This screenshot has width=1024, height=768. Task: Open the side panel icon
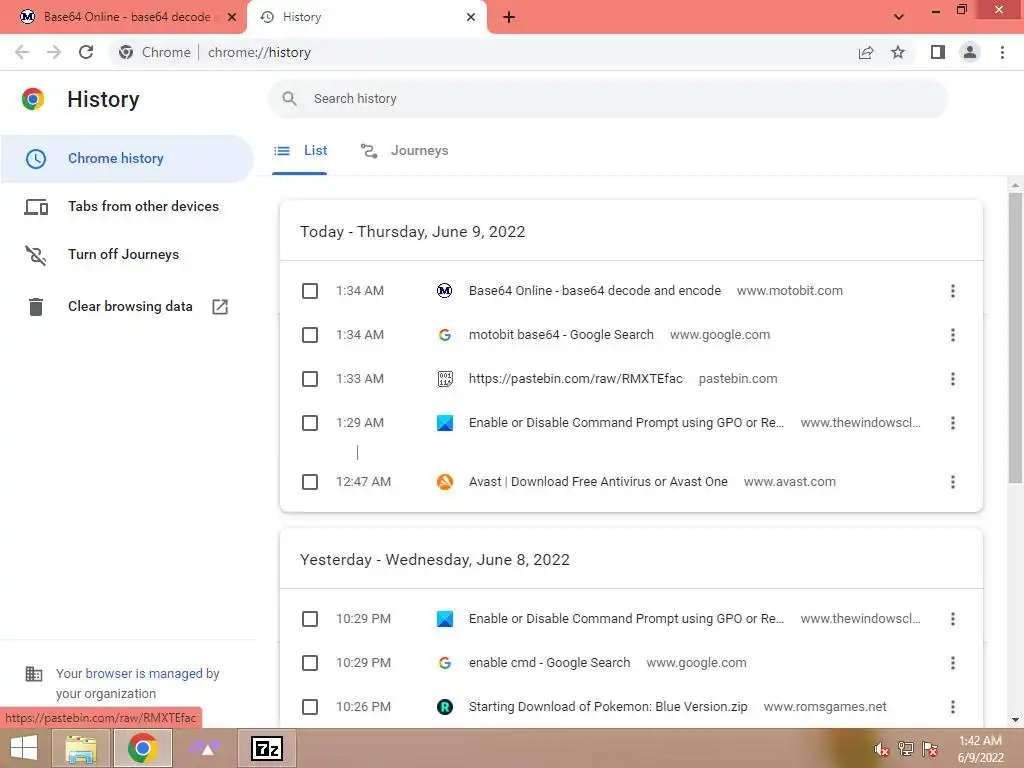938,52
